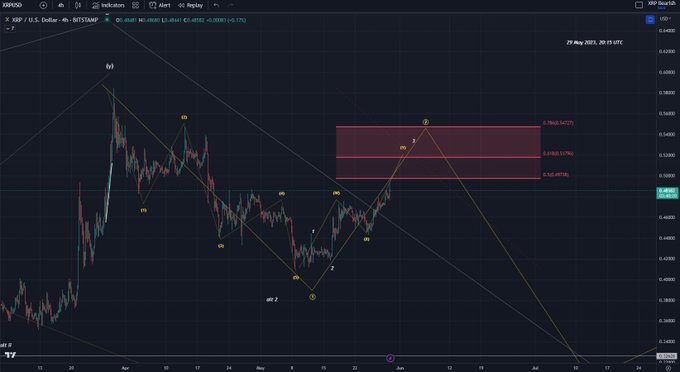680x372 pixels.
Task: Select the 29 May 2023, 20:15 UTC label
Action: point(594,42)
